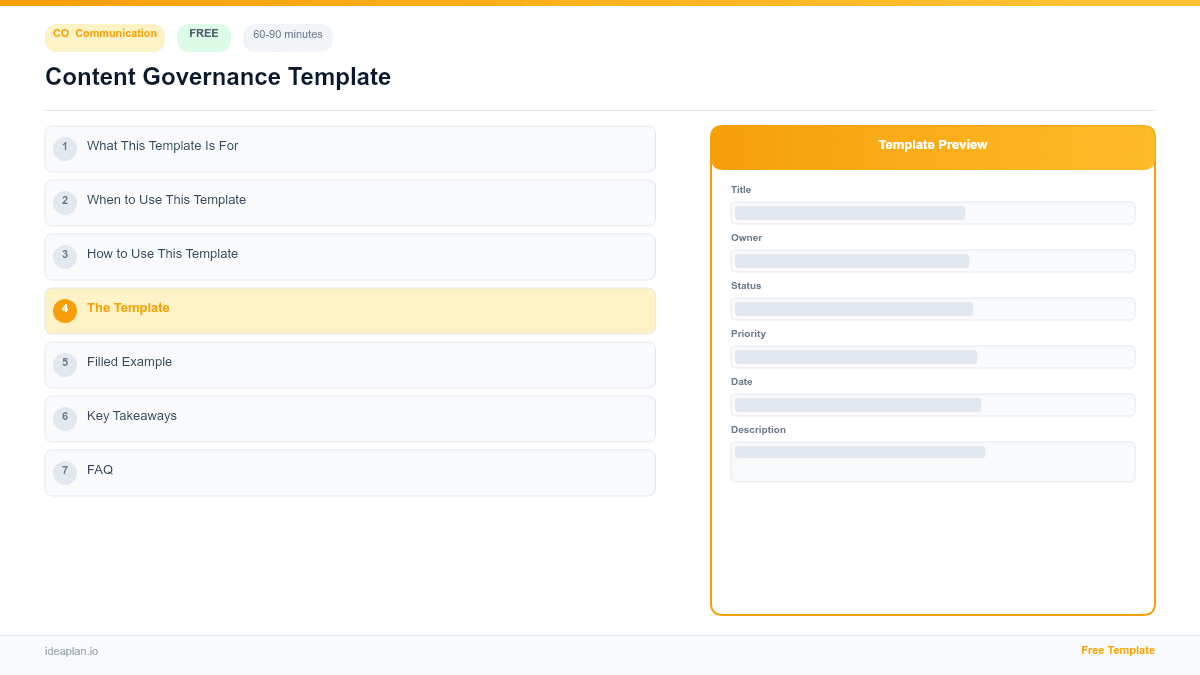Open the ideaplan.io footer link
This screenshot has width=1200, height=675.
(71, 651)
